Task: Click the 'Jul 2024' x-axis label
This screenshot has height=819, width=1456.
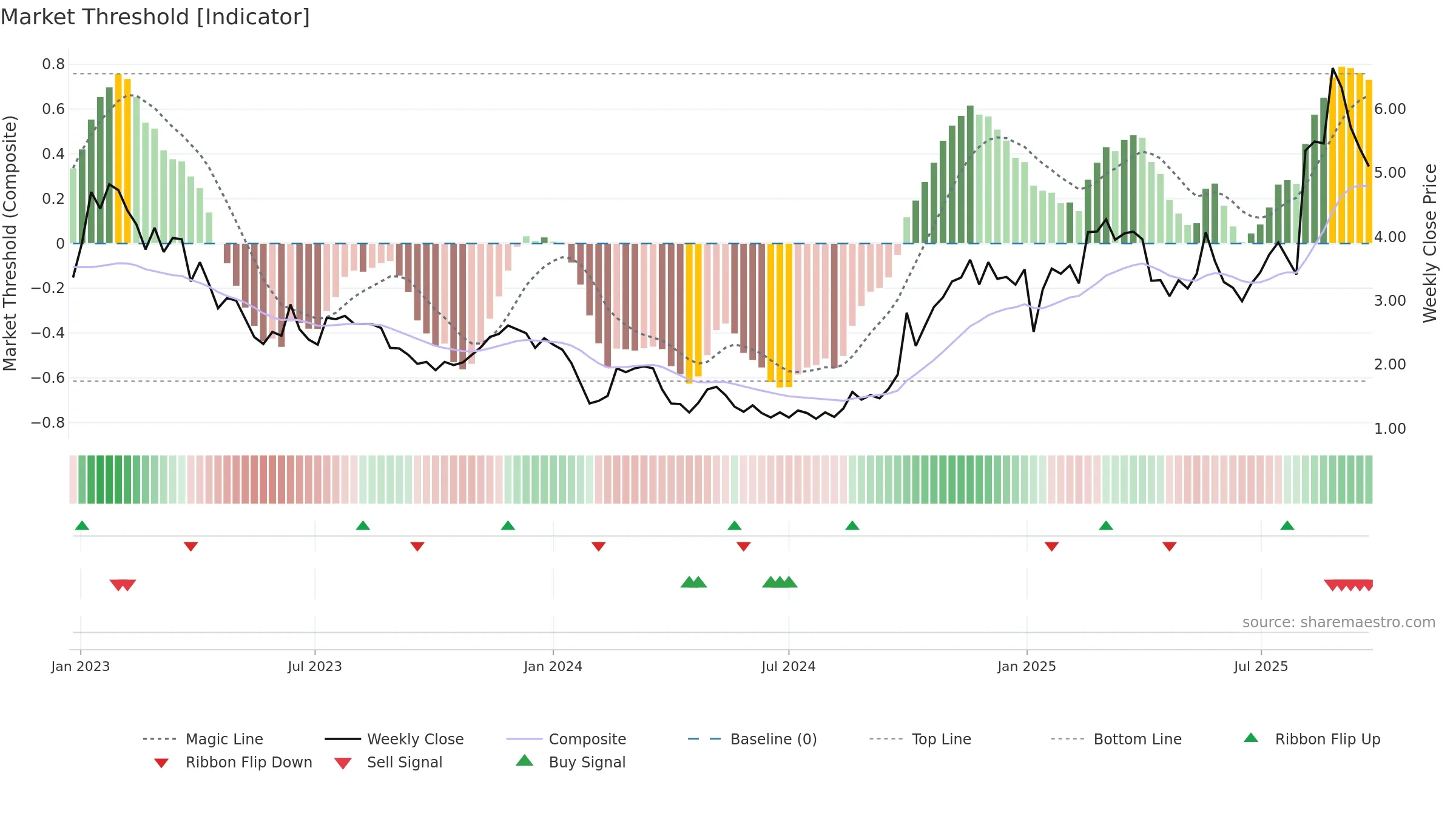Action: [789, 667]
